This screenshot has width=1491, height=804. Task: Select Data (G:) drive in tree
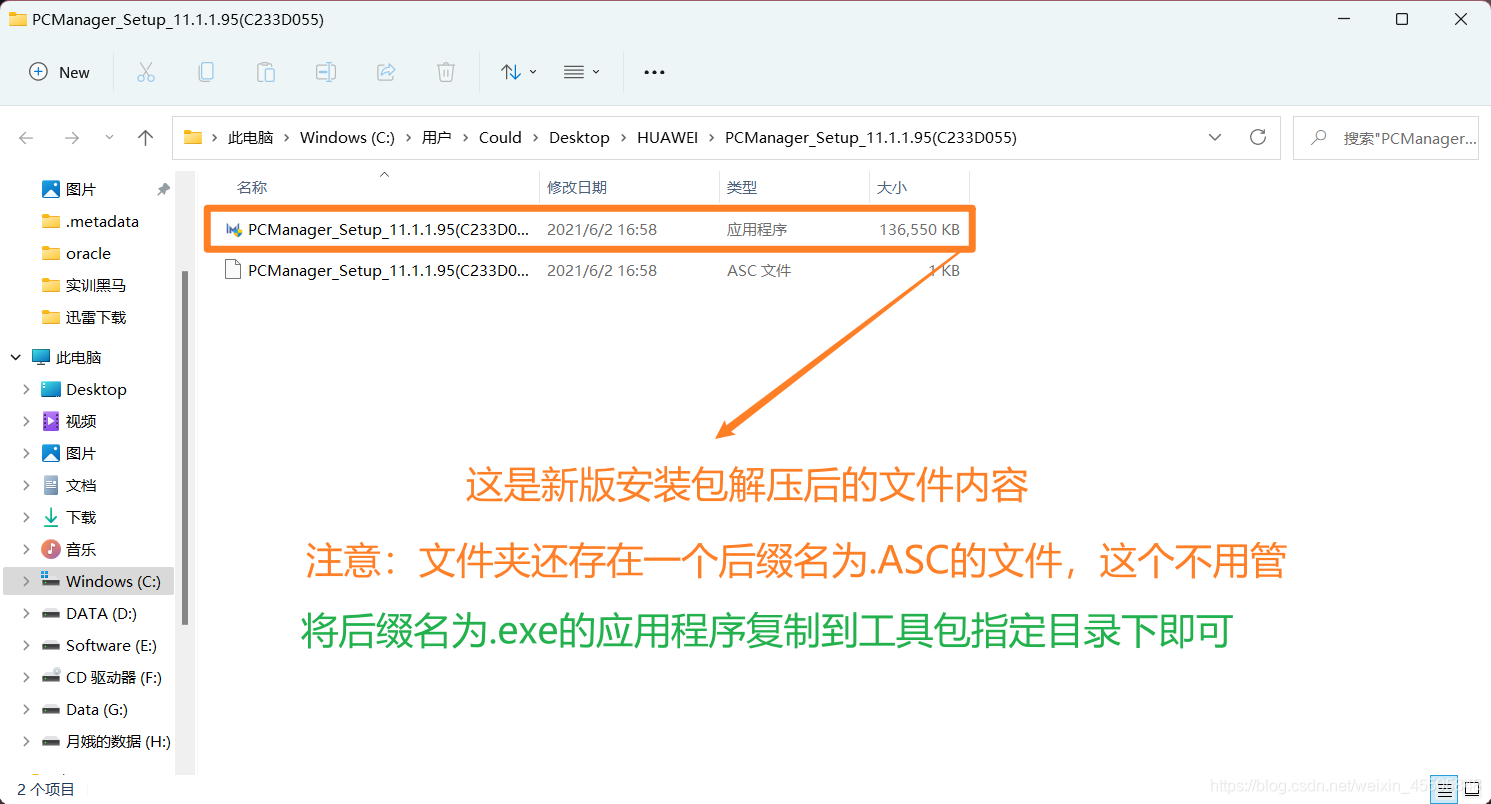pos(97,709)
